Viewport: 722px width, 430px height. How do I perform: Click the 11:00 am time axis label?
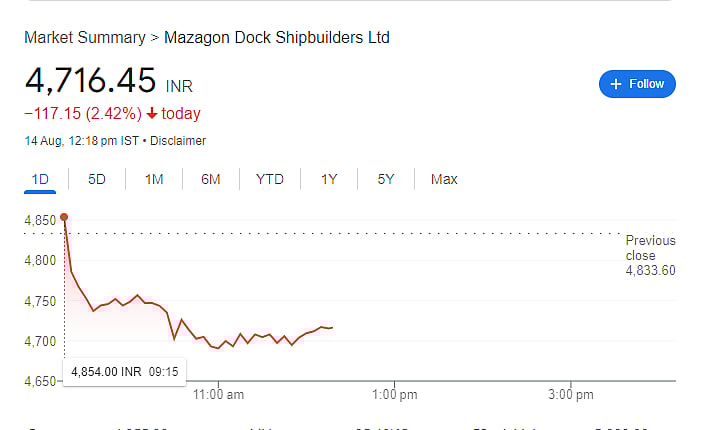pyautogui.click(x=219, y=393)
